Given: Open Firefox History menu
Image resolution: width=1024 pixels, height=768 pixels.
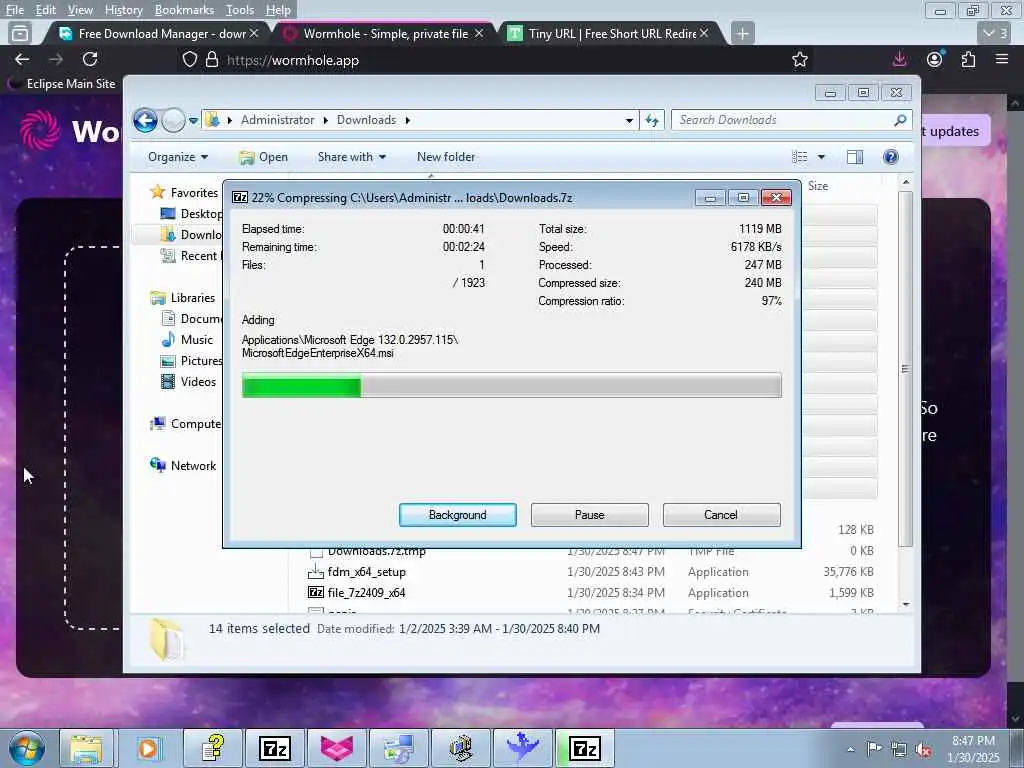Looking at the screenshot, I should click(123, 10).
